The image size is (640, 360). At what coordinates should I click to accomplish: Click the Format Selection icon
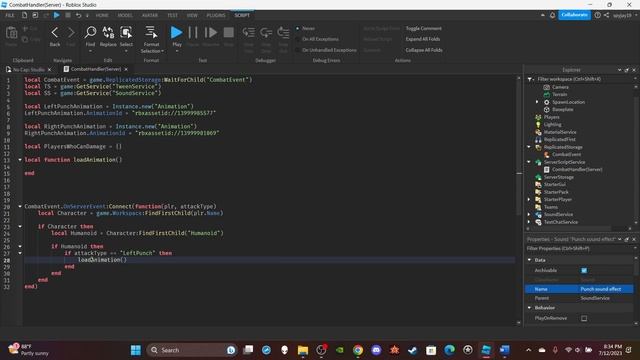click(x=151, y=33)
